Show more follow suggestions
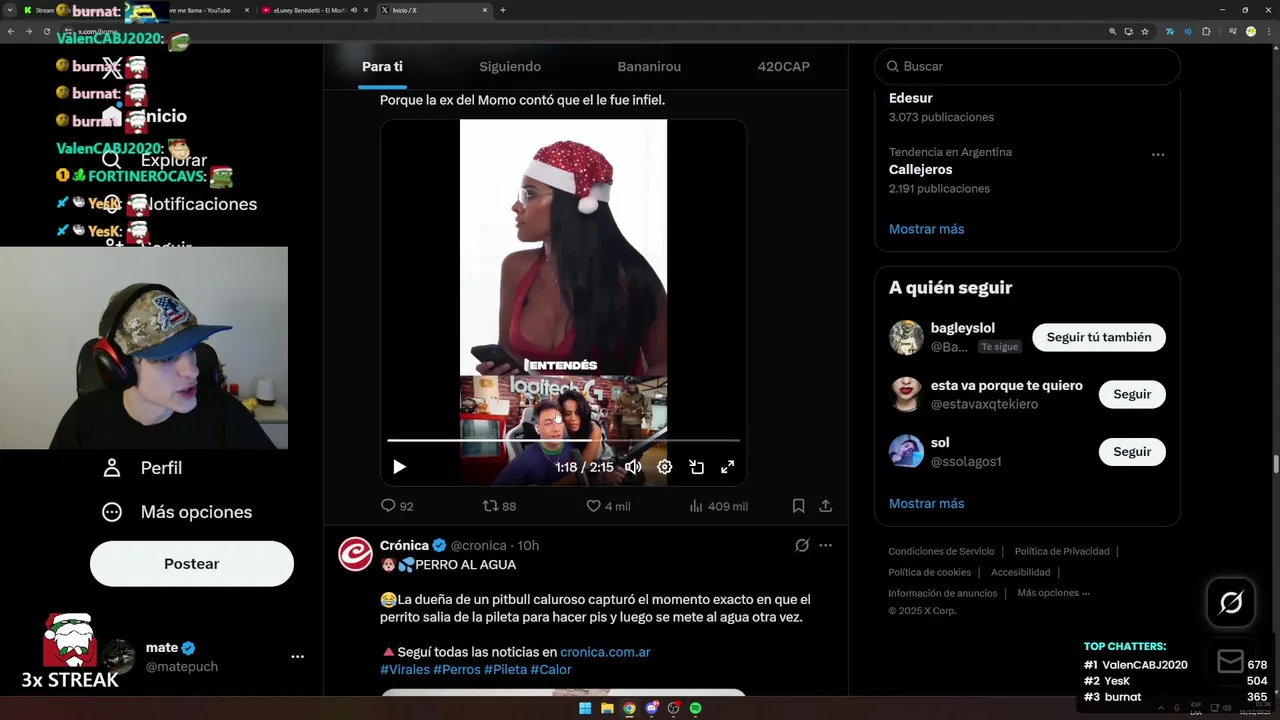The height and width of the screenshot is (720, 1280). pyautogui.click(x=926, y=503)
